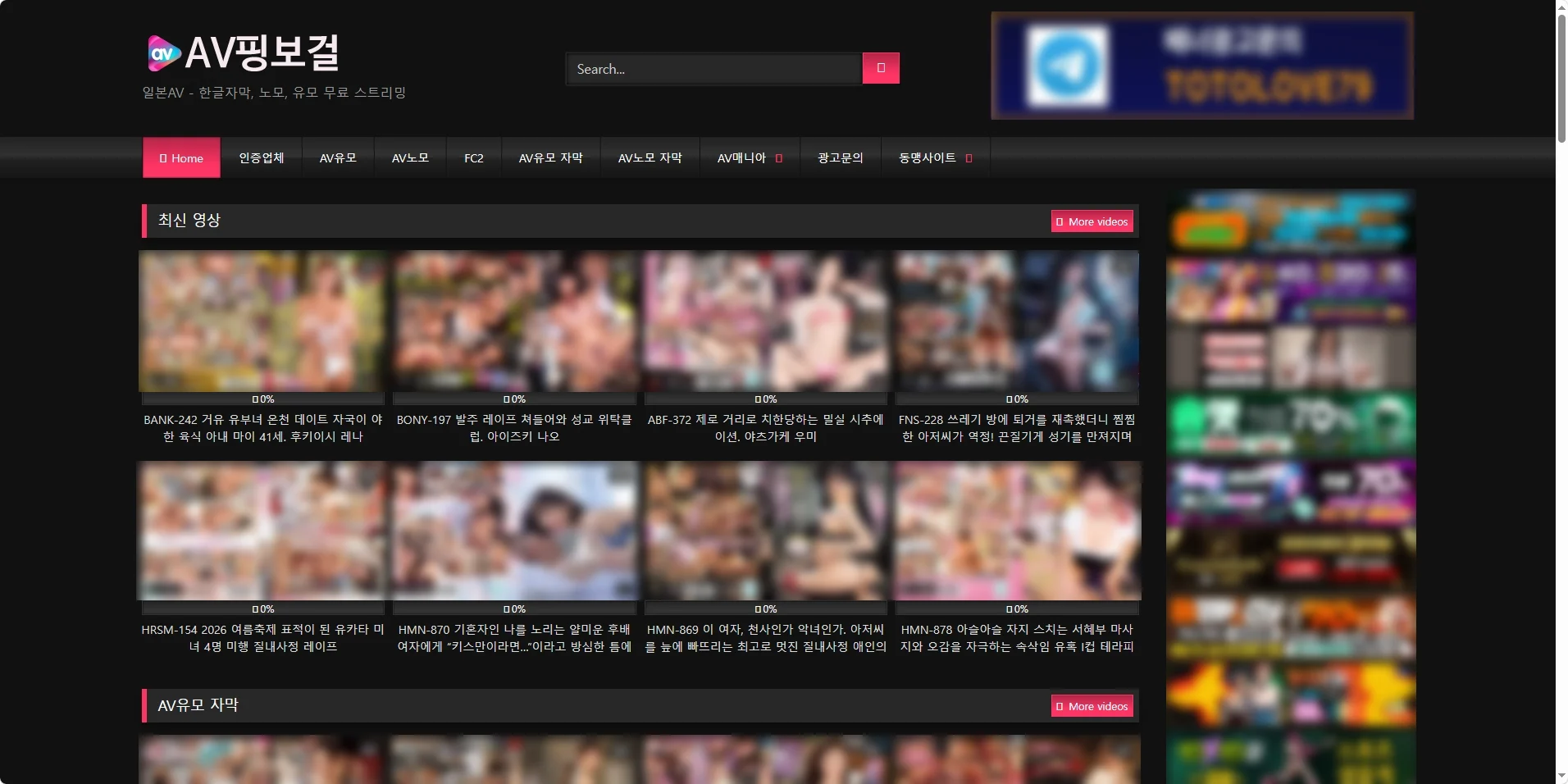Select the FC2 menu item

[474, 157]
